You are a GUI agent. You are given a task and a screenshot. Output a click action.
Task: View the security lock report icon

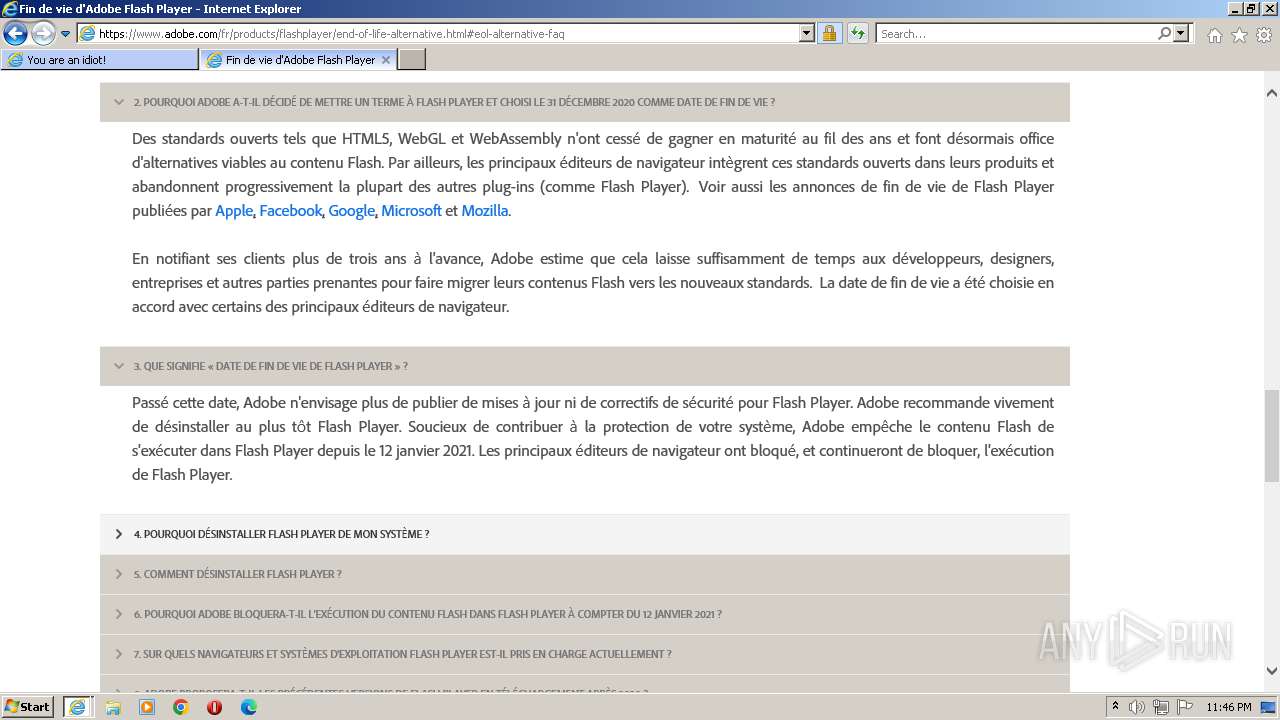pyautogui.click(x=829, y=33)
